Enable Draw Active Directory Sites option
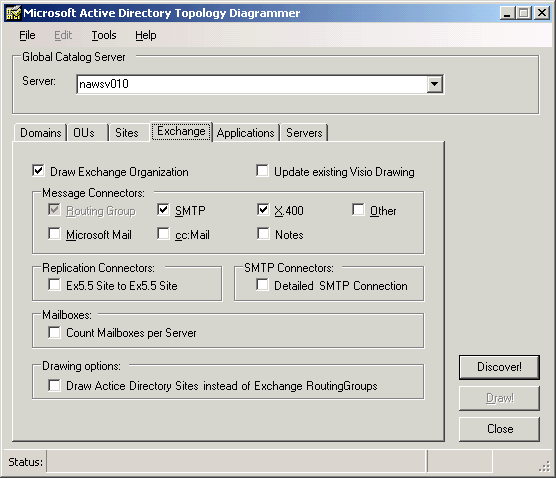 pyautogui.click(x=54, y=385)
